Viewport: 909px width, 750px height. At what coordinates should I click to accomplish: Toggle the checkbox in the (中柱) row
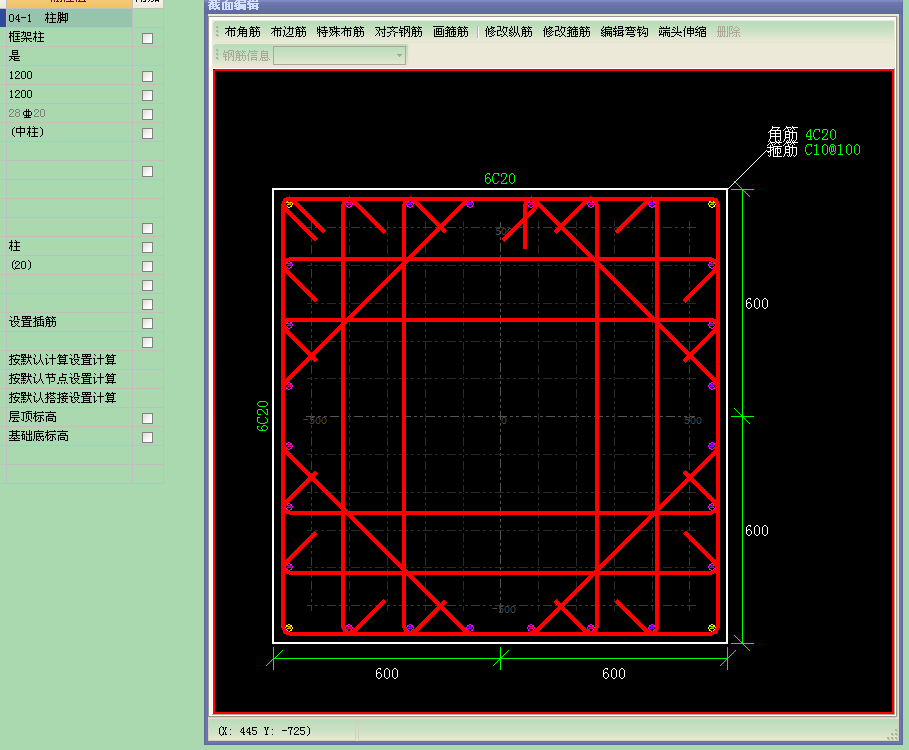coord(148,133)
